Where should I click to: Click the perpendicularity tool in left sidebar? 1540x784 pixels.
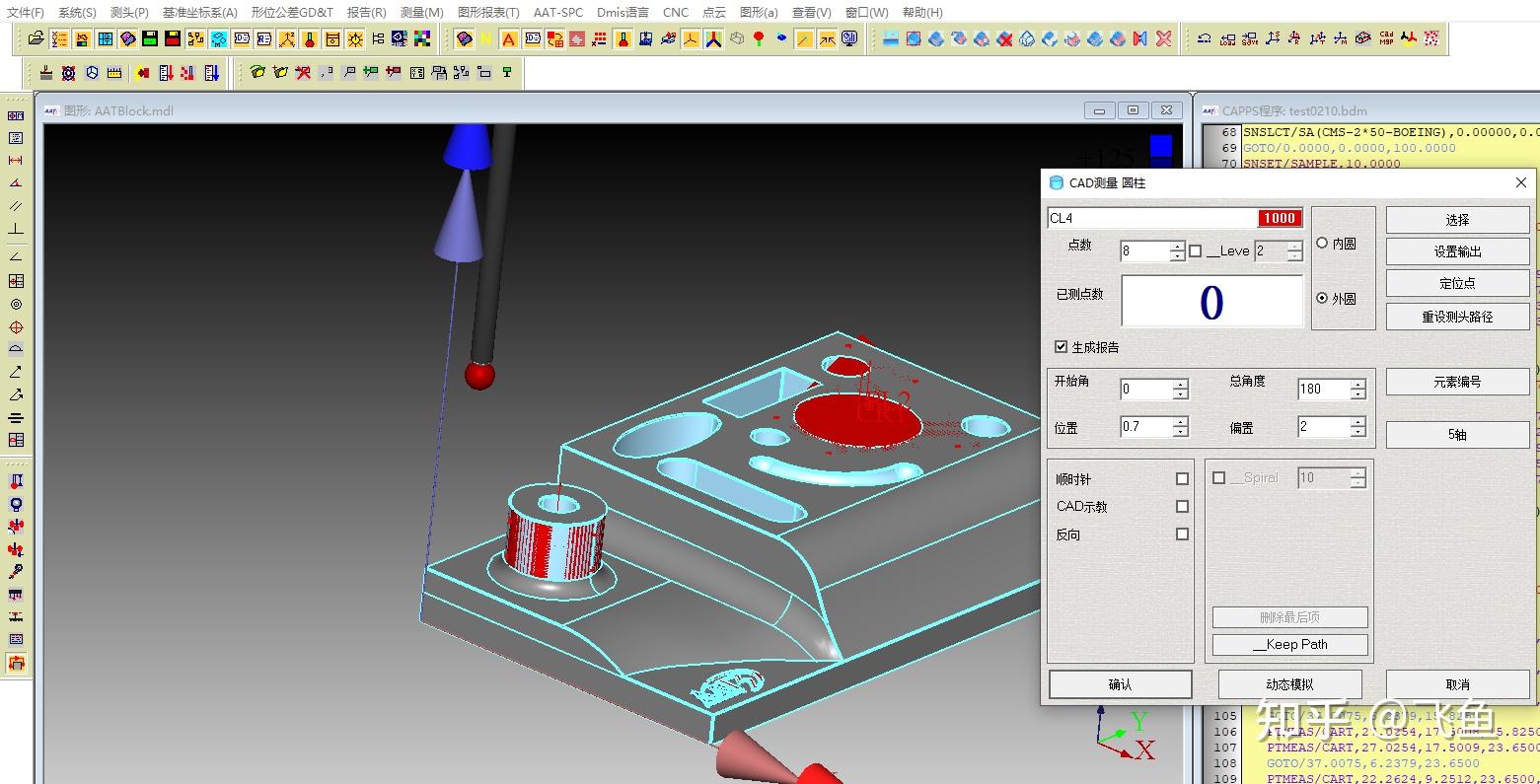tap(16, 230)
